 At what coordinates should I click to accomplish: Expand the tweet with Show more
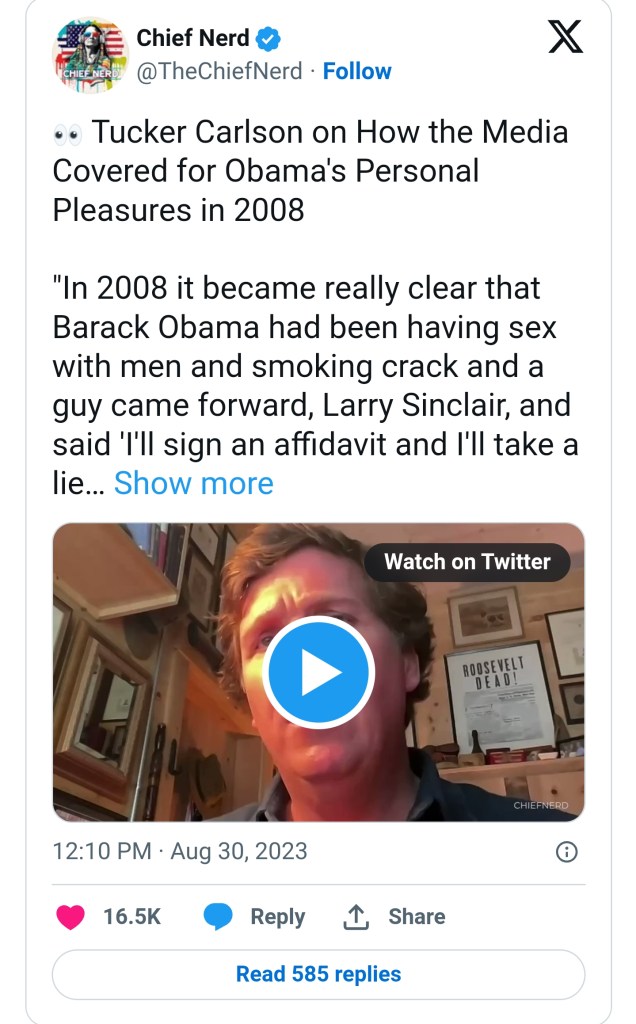pos(193,483)
